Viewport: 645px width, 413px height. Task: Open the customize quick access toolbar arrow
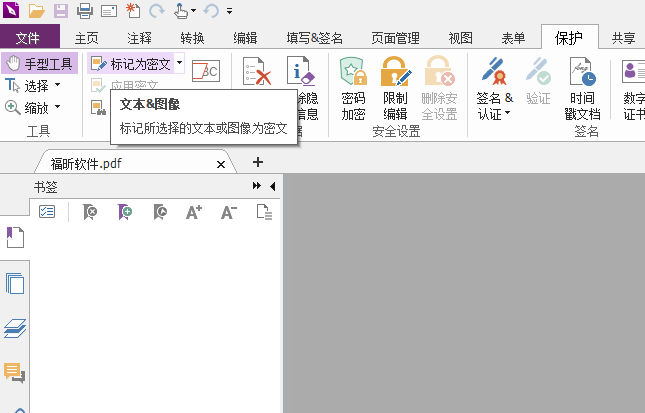[230, 11]
